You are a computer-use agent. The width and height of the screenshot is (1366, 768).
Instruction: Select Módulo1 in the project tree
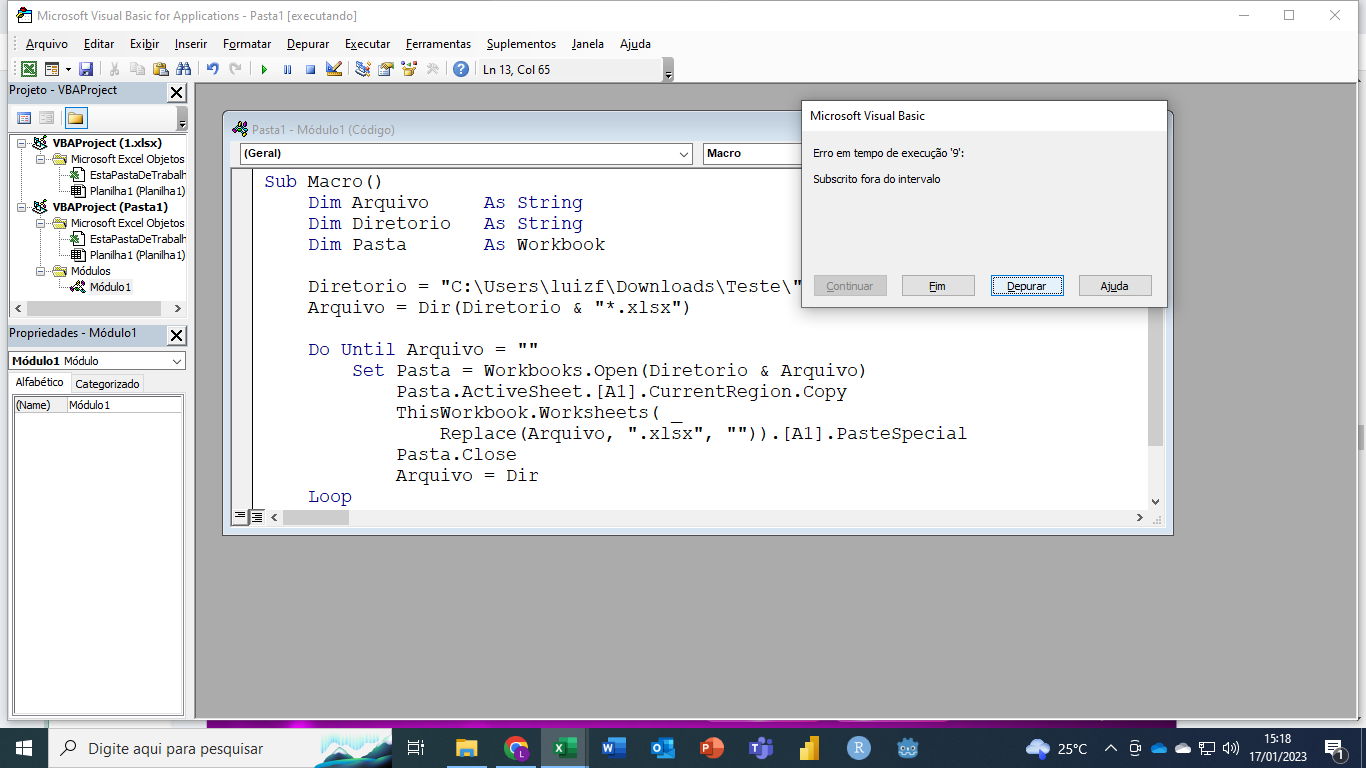click(x=110, y=287)
